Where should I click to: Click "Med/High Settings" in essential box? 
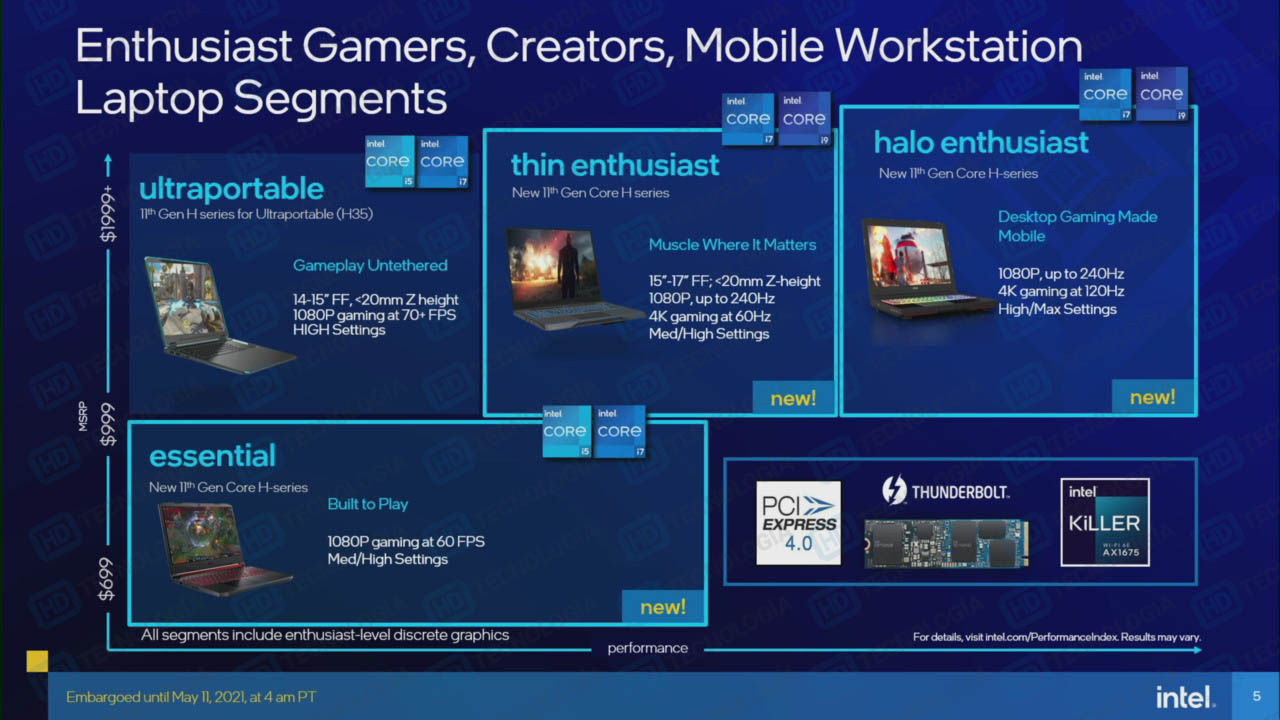tap(387, 559)
